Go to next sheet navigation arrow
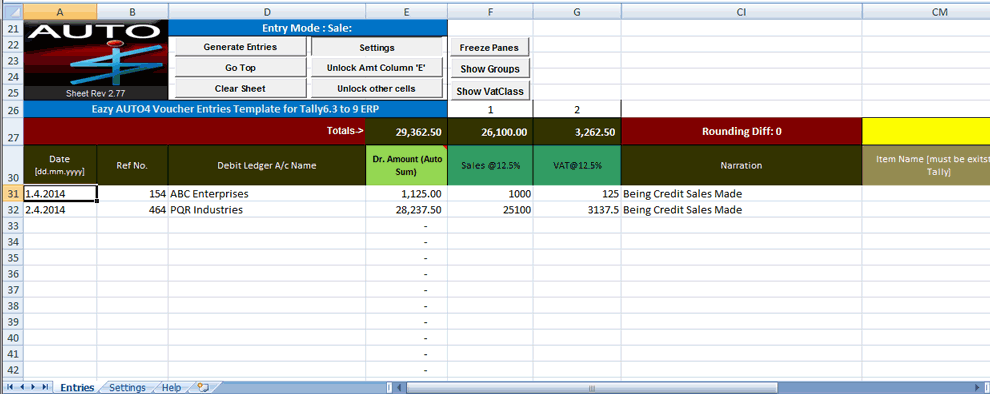Viewport: 990px width, 394px height. tap(33, 387)
